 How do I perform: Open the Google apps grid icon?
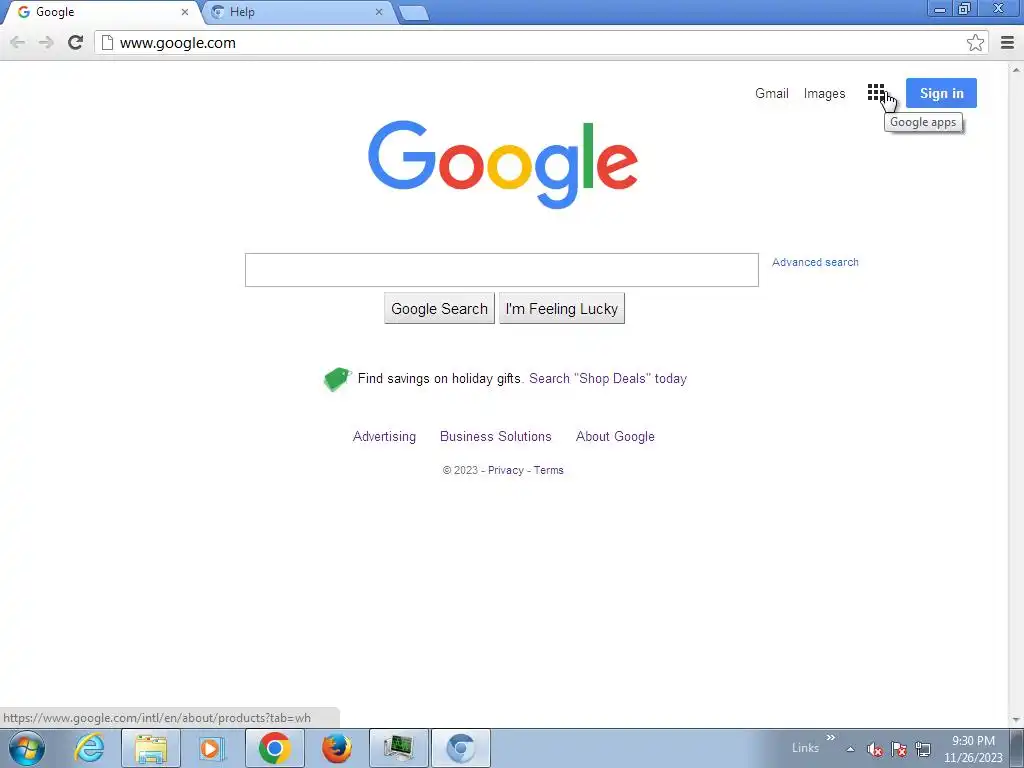(x=876, y=93)
